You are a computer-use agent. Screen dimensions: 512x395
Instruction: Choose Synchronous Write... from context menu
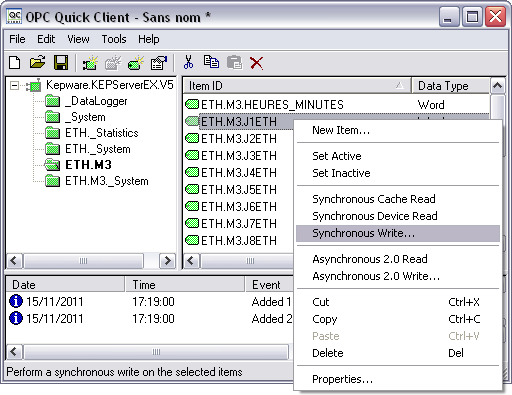click(x=398, y=233)
